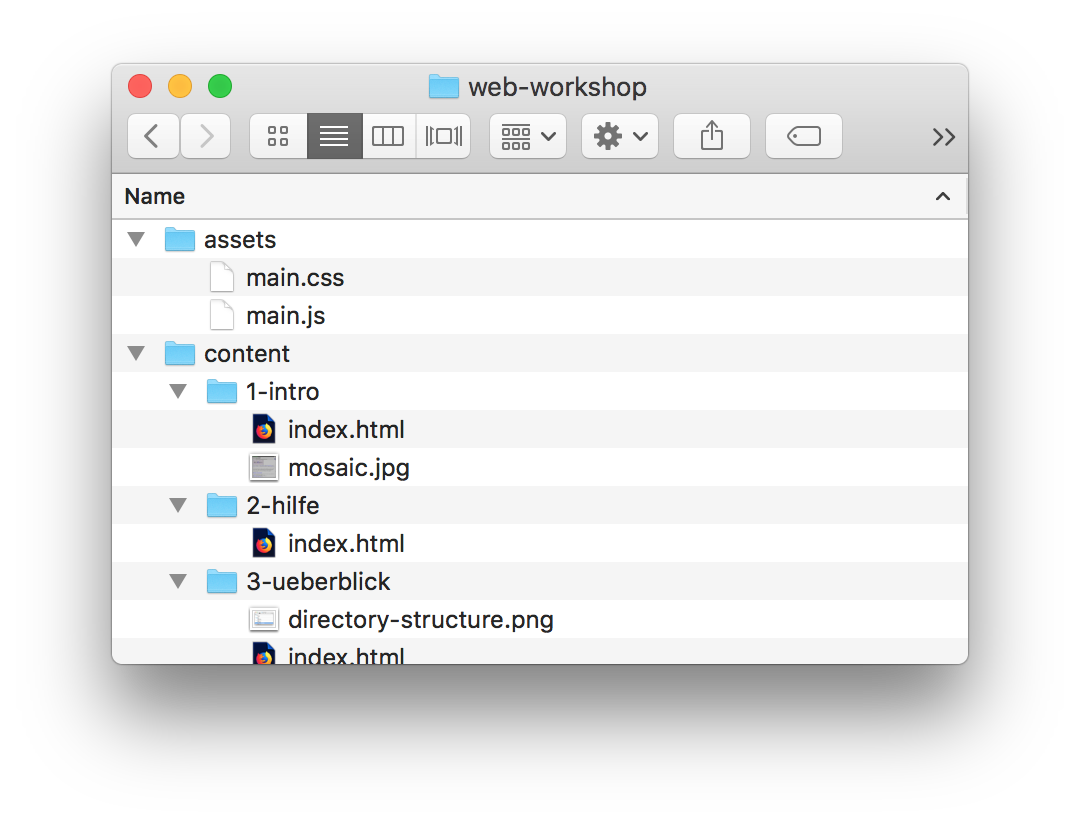The image size is (1080, 824).
Task: Switch to icon view
Action: pyautogui.click(x=278, y=136)
